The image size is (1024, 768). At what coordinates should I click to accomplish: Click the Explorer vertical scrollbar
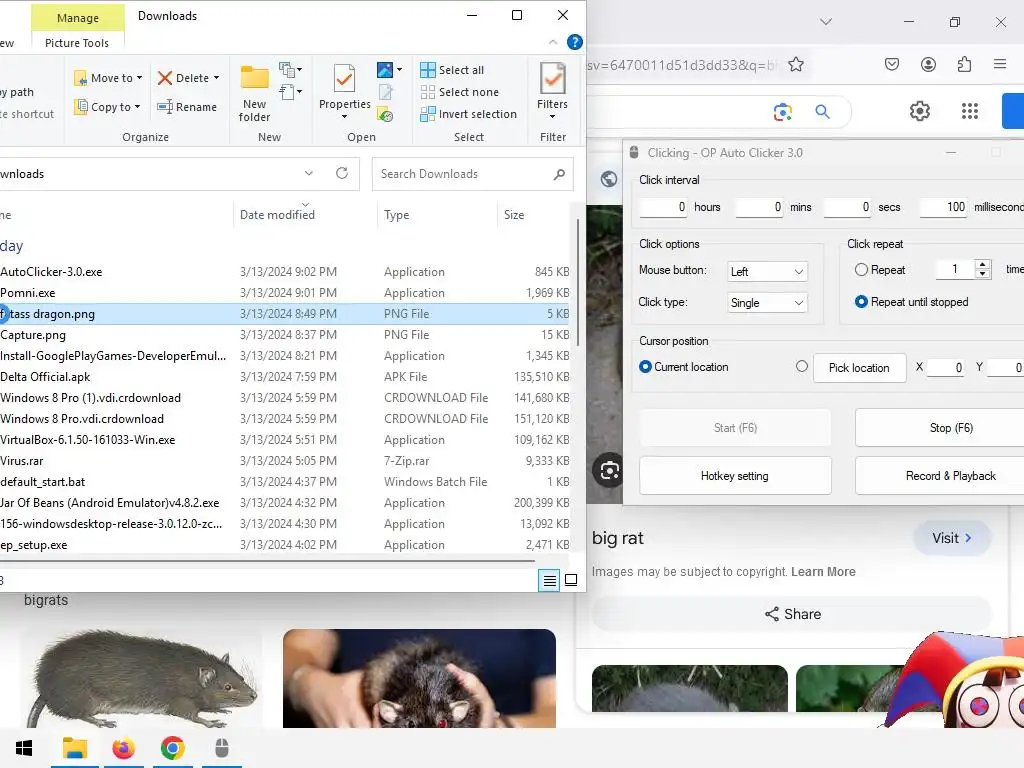click(x=578, y=281)
